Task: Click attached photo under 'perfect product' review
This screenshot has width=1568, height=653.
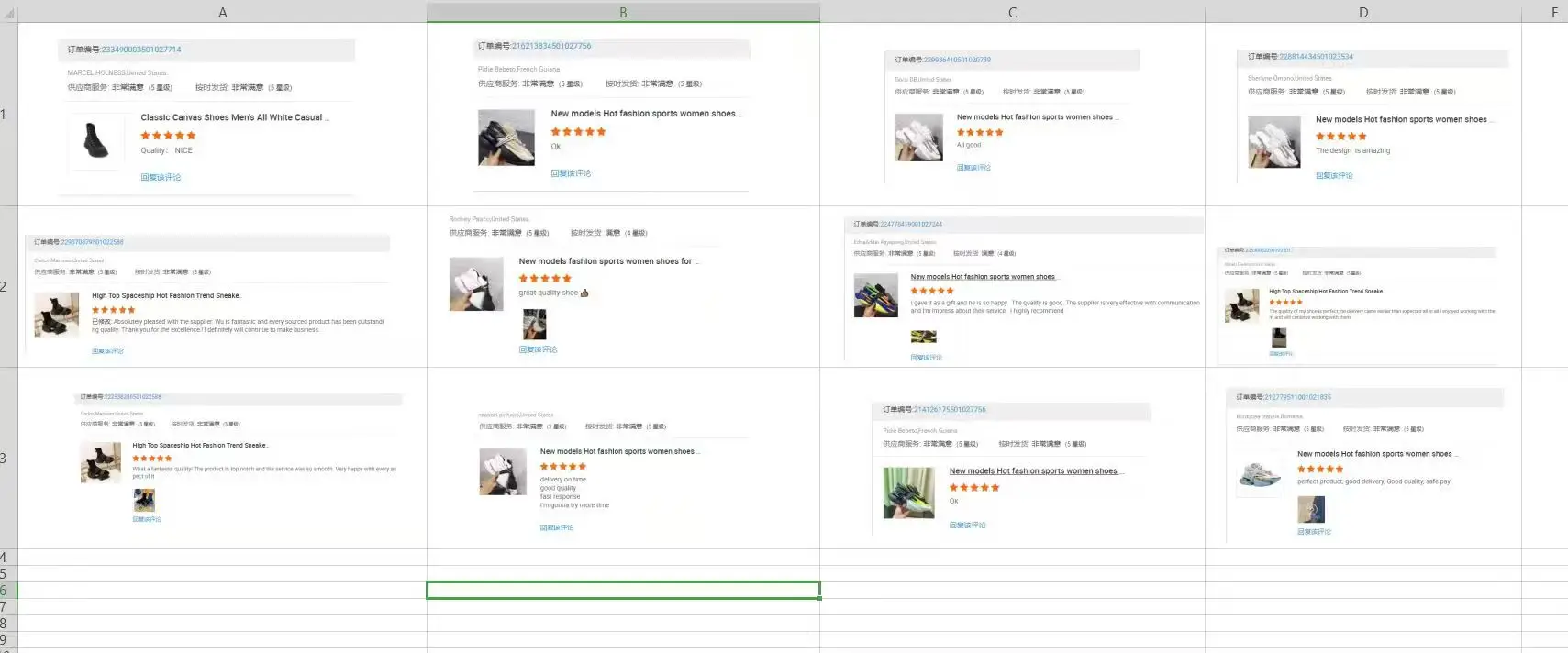Action: (x=1311, y=509)
